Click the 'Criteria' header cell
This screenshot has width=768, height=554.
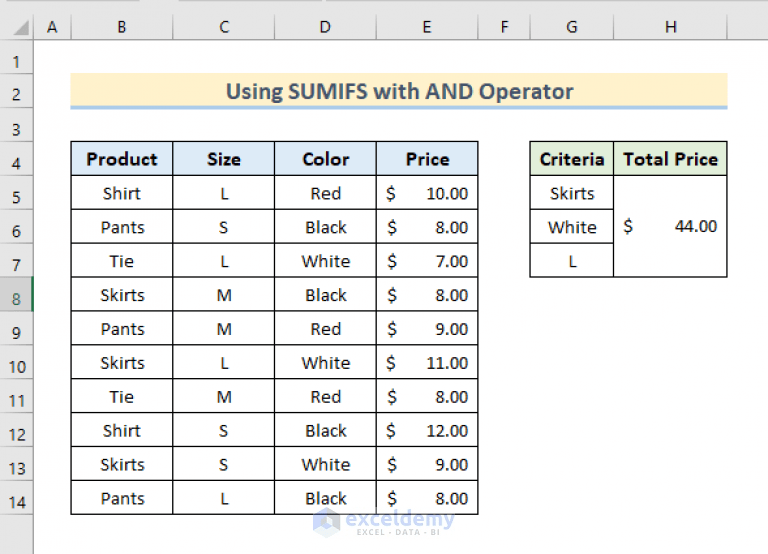[x=572, y=159]
